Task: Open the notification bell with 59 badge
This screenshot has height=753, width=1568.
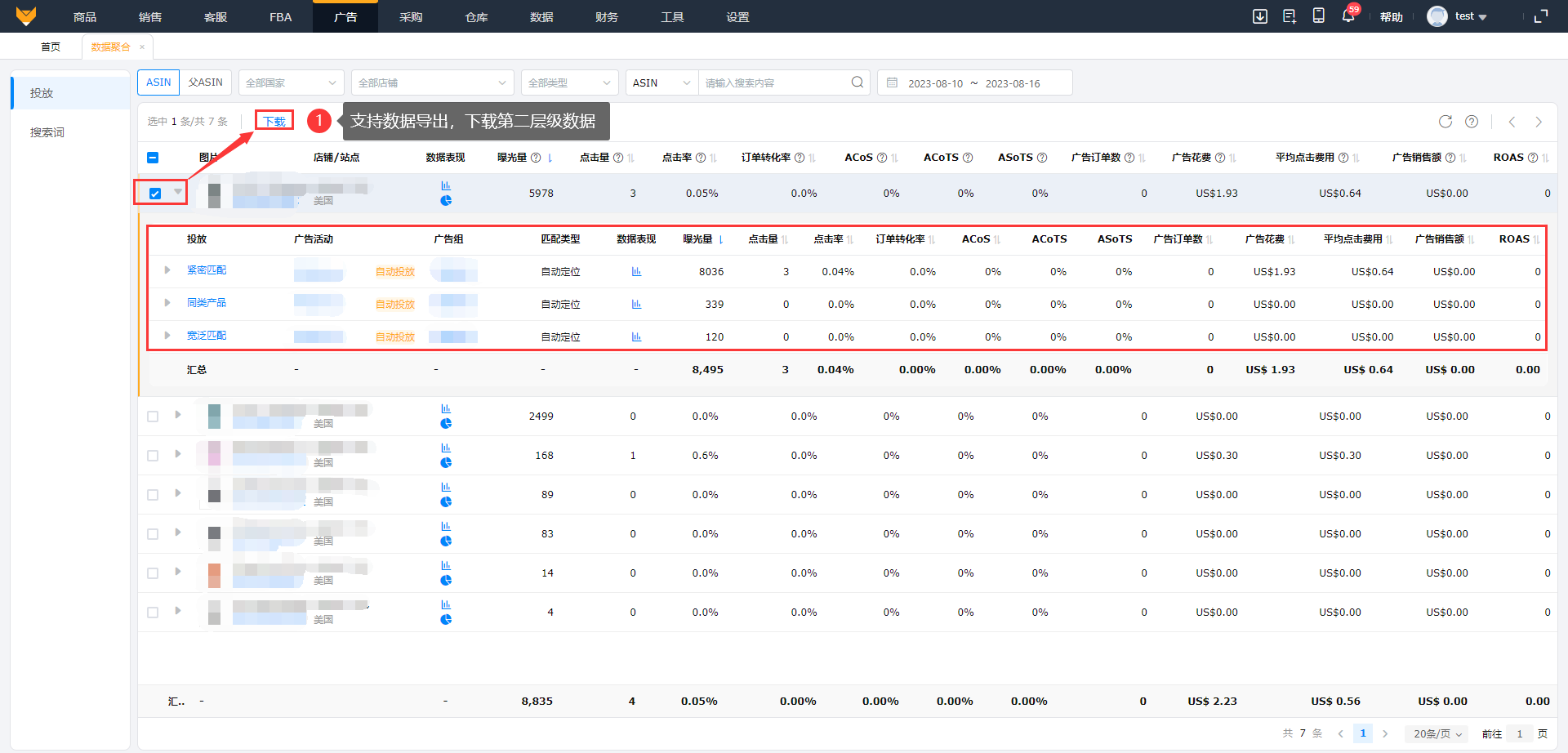Action: pos(1347,16)
